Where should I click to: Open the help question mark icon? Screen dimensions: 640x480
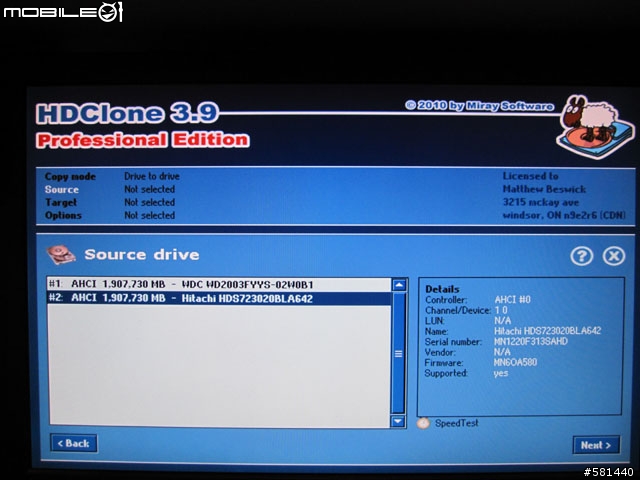581,256
